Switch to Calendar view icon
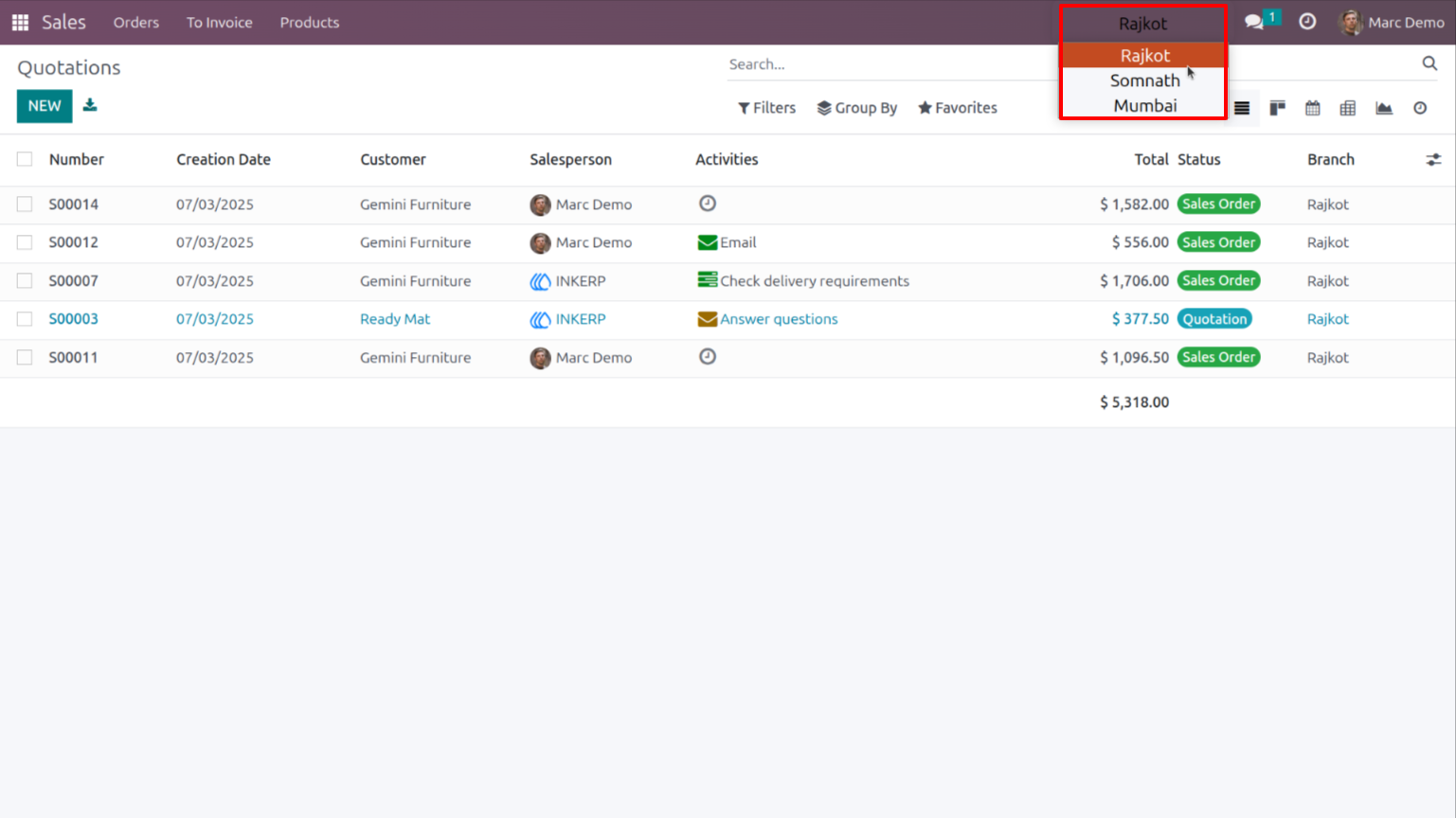 (x=1312, y=108)
